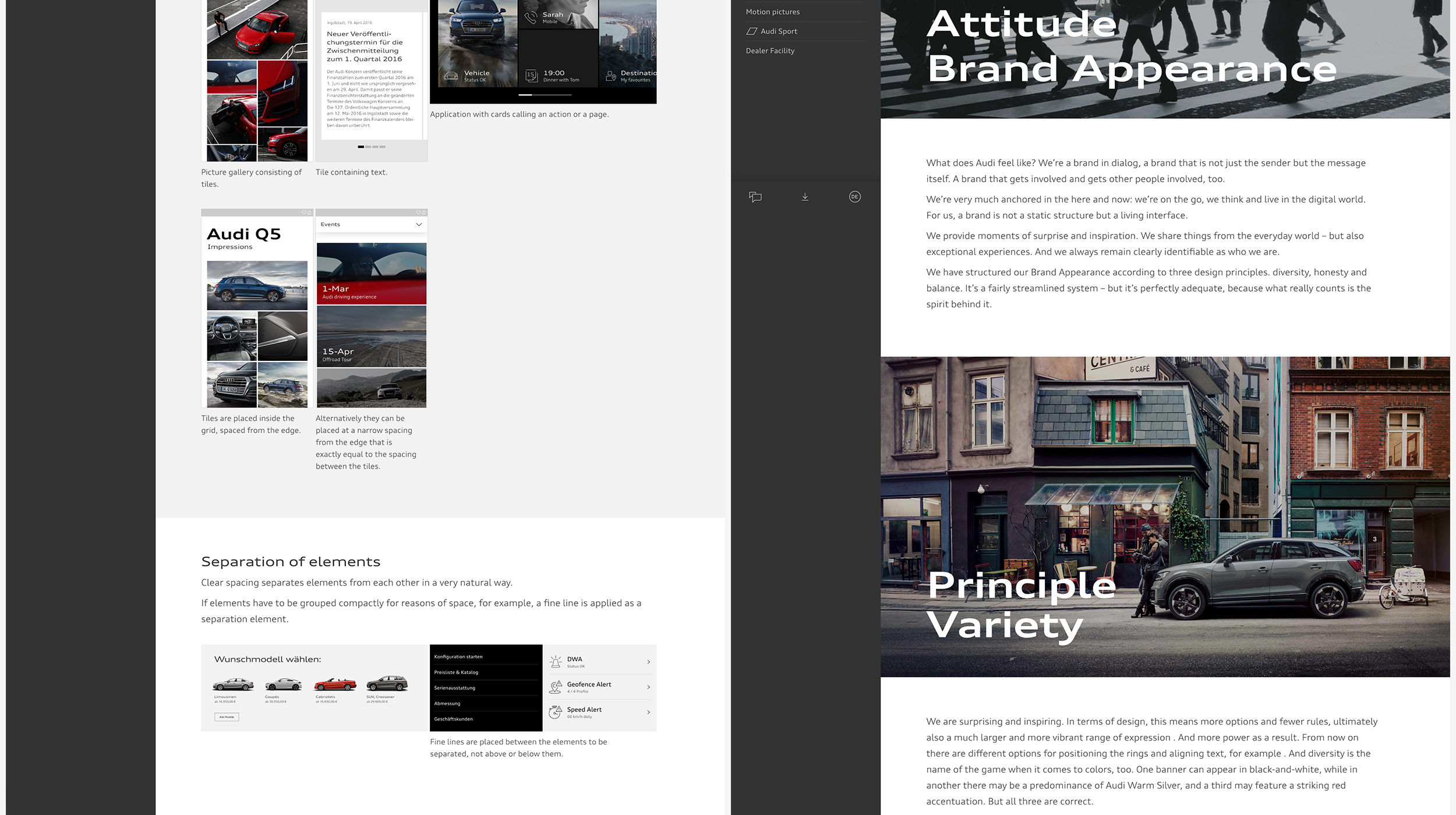
Task: Click the first page indicator under text tile
Action: (361, 147)
